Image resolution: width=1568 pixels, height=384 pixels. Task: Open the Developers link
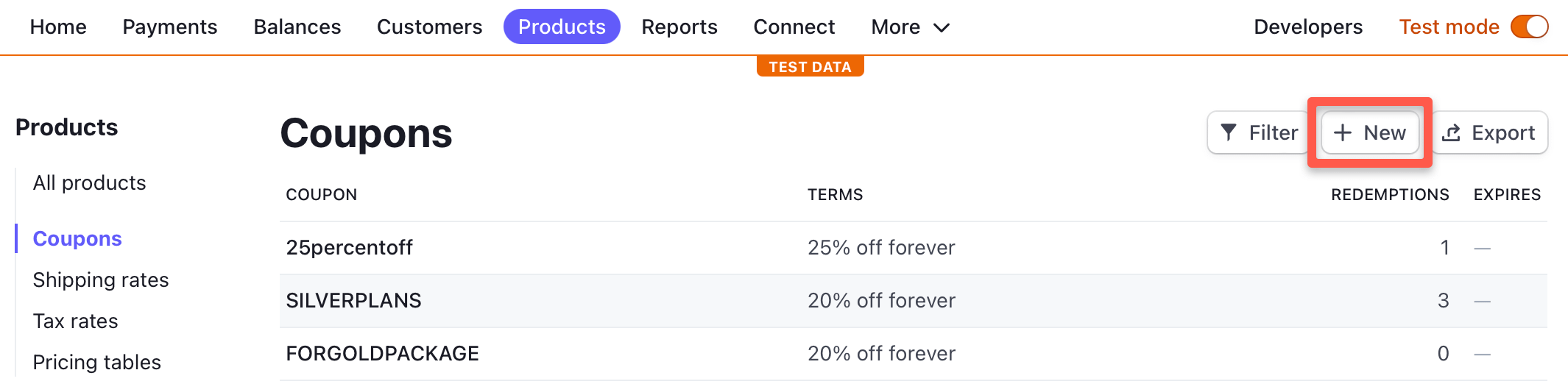coord(1308,27)
